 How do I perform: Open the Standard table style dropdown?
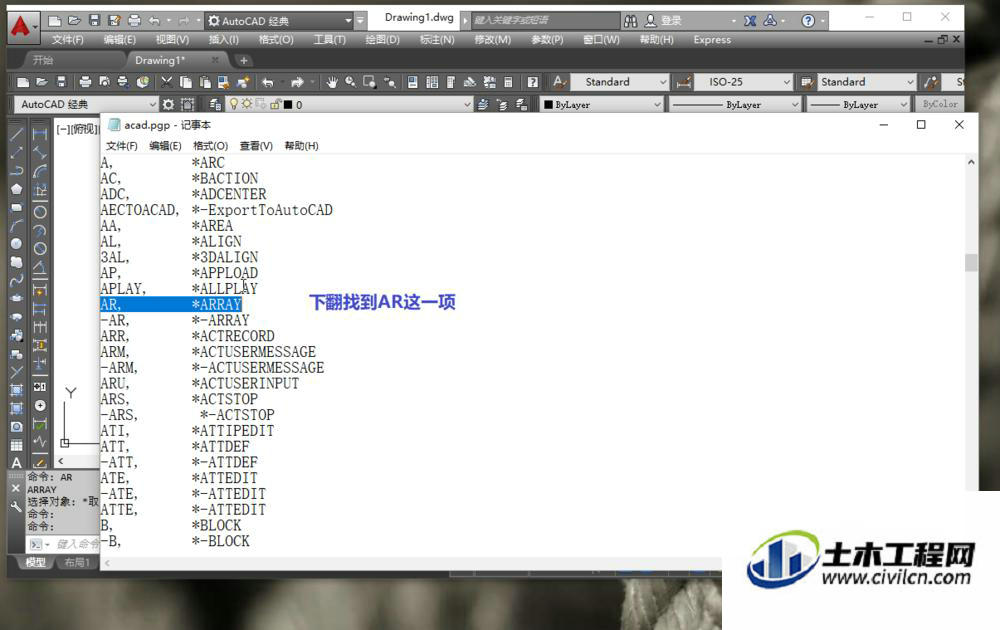(x=910, y=82)
